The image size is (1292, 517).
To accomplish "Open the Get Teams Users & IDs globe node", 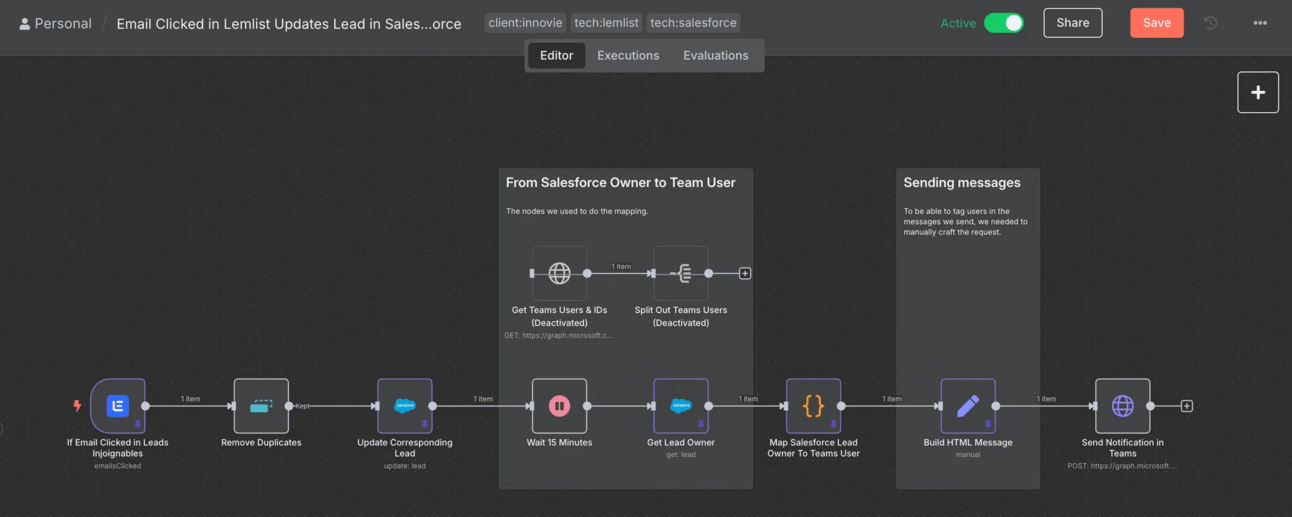I will pyautogui.click(x=559, y=273).
